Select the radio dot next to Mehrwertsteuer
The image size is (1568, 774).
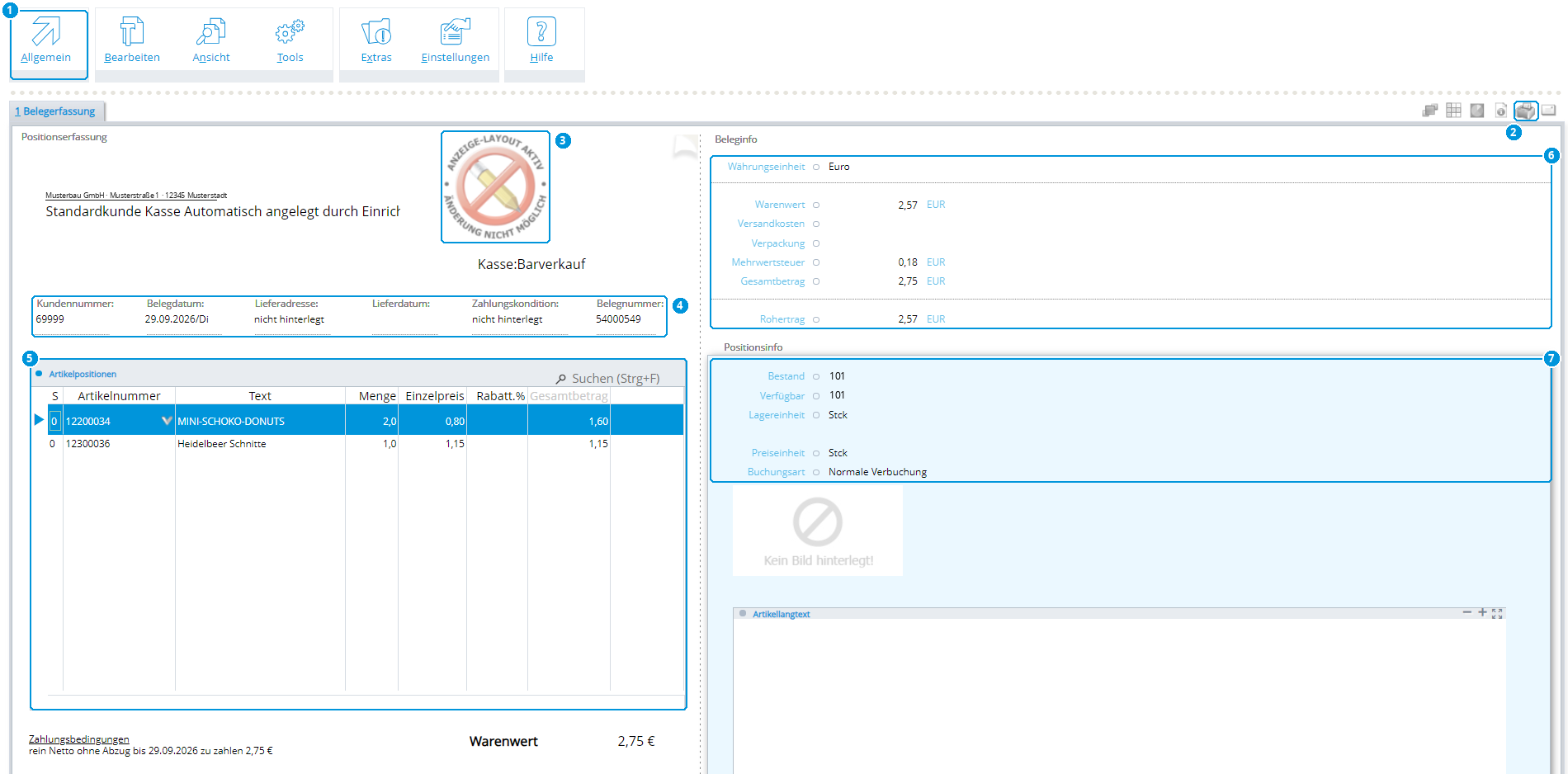pyautogui.click(x=816, y=262)
